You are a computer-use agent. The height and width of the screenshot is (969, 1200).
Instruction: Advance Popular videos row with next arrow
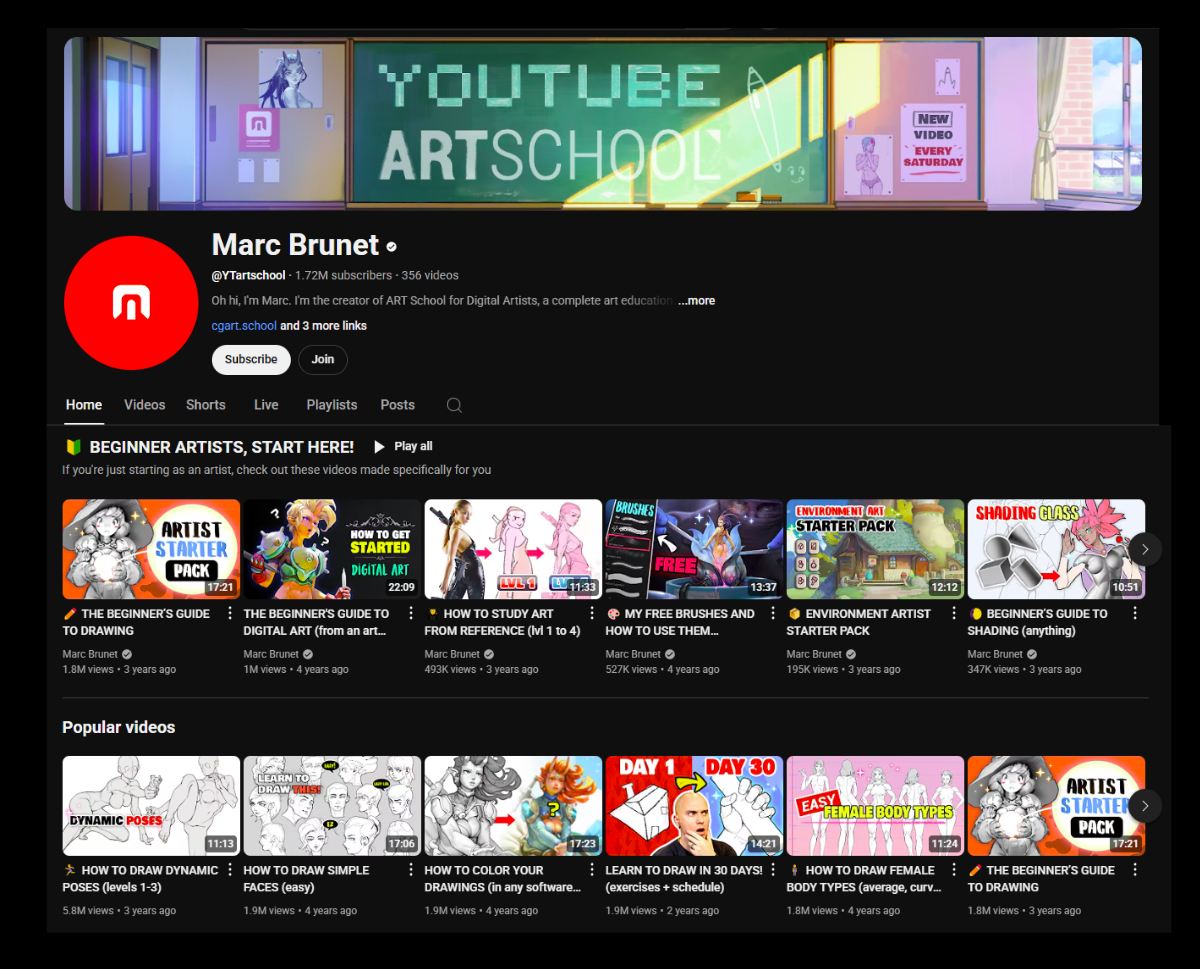pyautogui.click(x=1145, y=806)
